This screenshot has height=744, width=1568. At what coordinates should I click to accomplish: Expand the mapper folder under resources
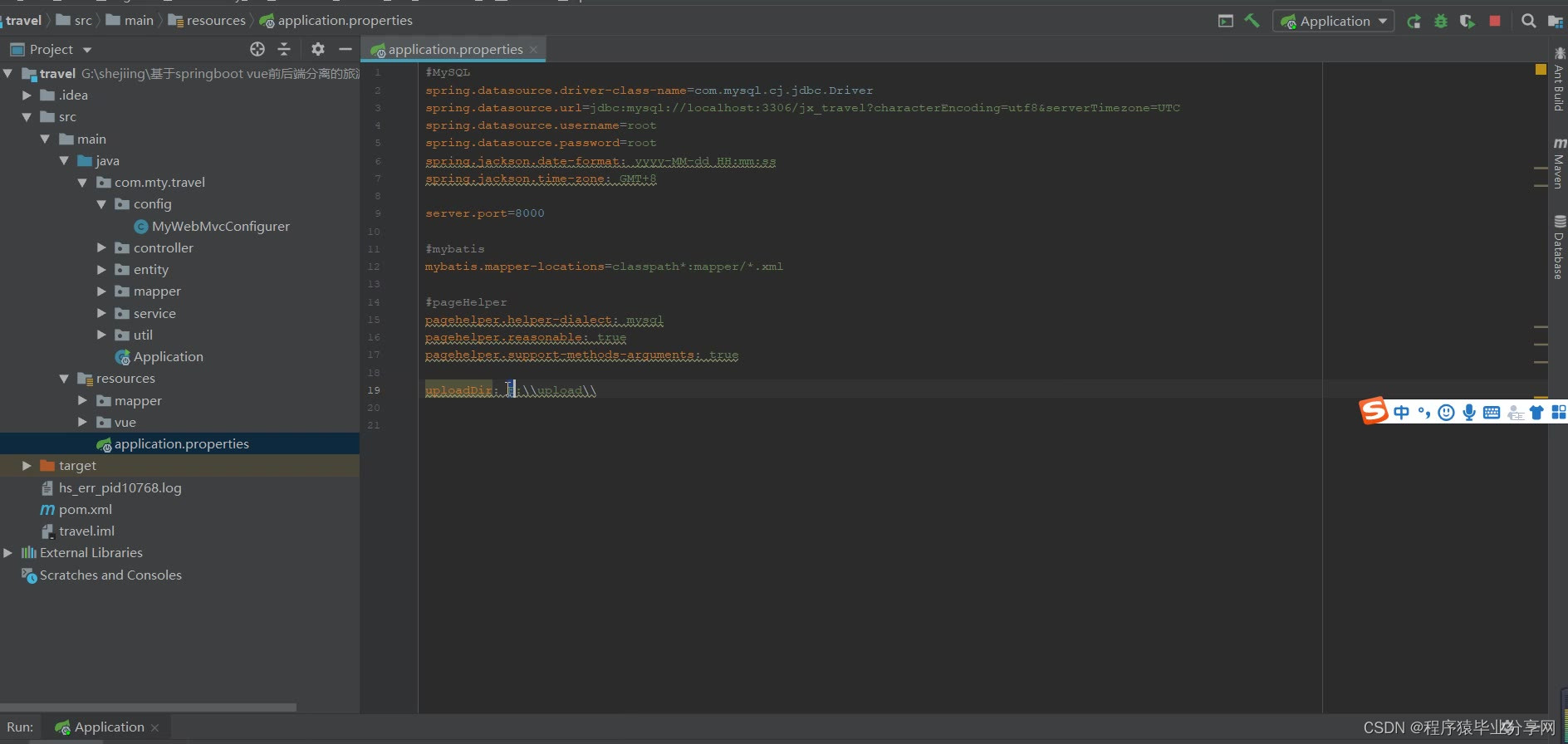(x=82, y=400)
